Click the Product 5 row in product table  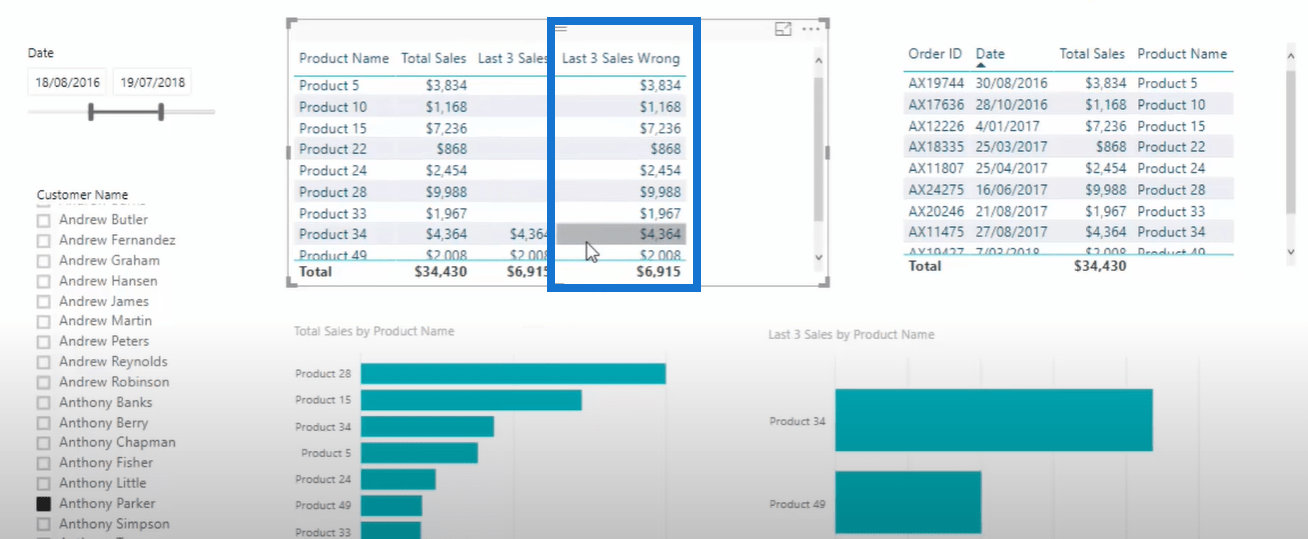(x=490, y=86)
